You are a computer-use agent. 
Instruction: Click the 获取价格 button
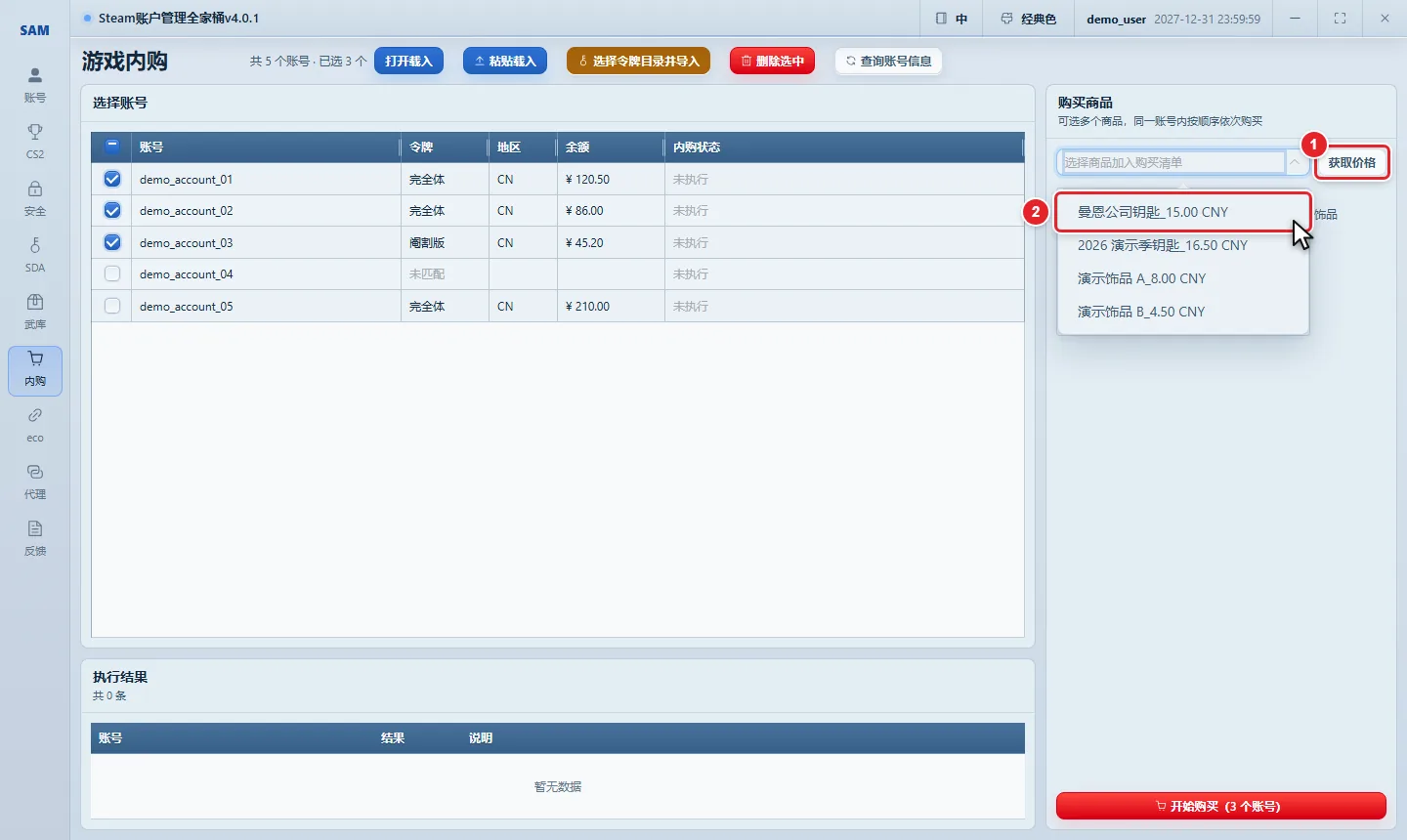click(x=1351, y=163)
